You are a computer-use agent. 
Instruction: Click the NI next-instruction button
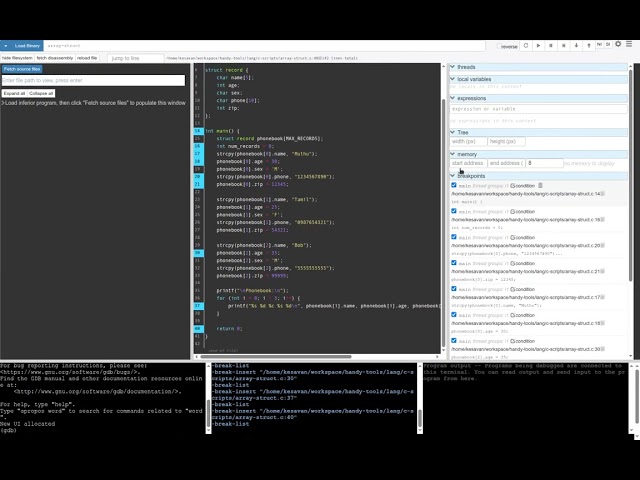(599, 44)
